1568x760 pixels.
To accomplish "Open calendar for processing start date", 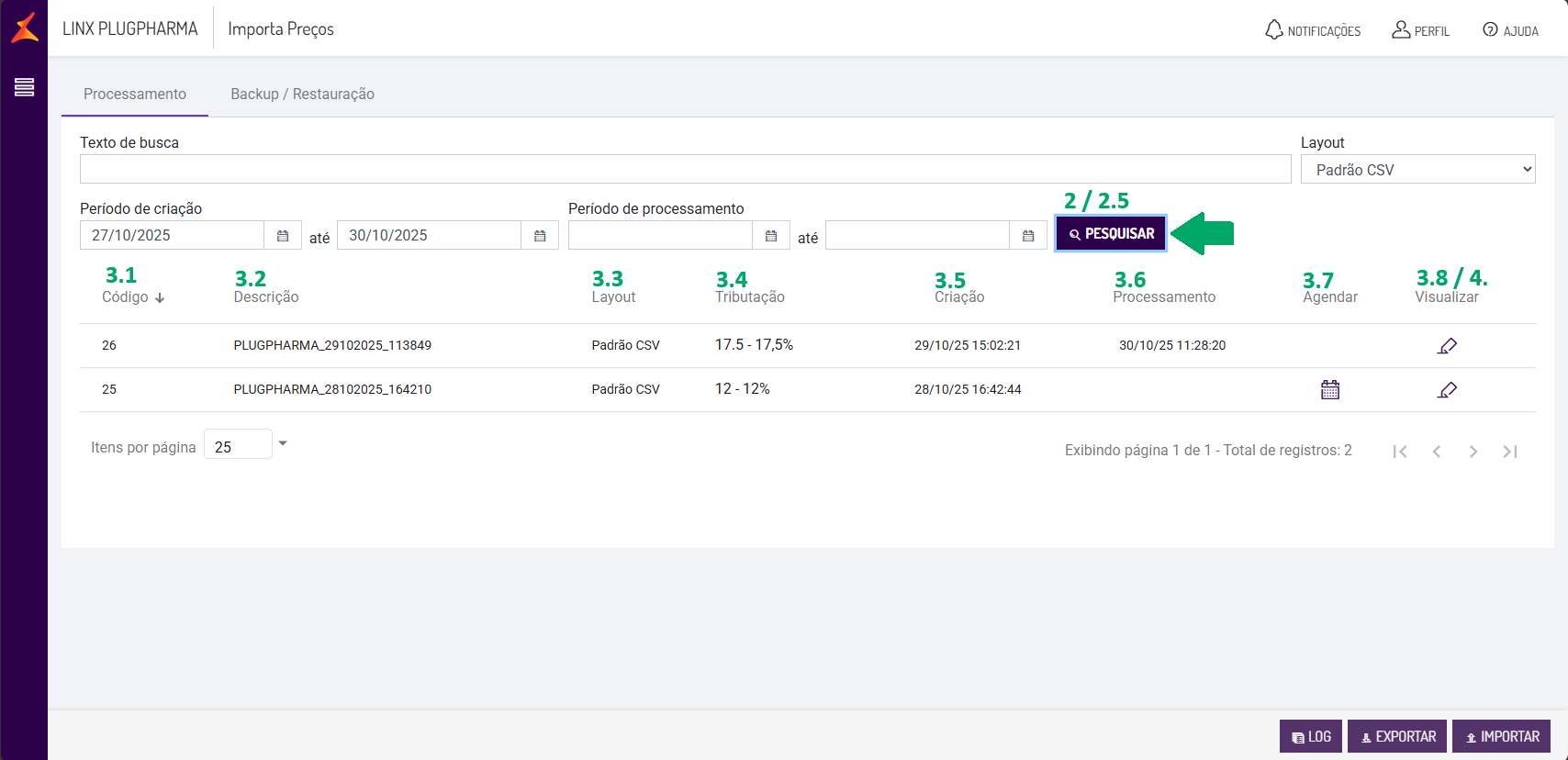I will tap(771, 236).
